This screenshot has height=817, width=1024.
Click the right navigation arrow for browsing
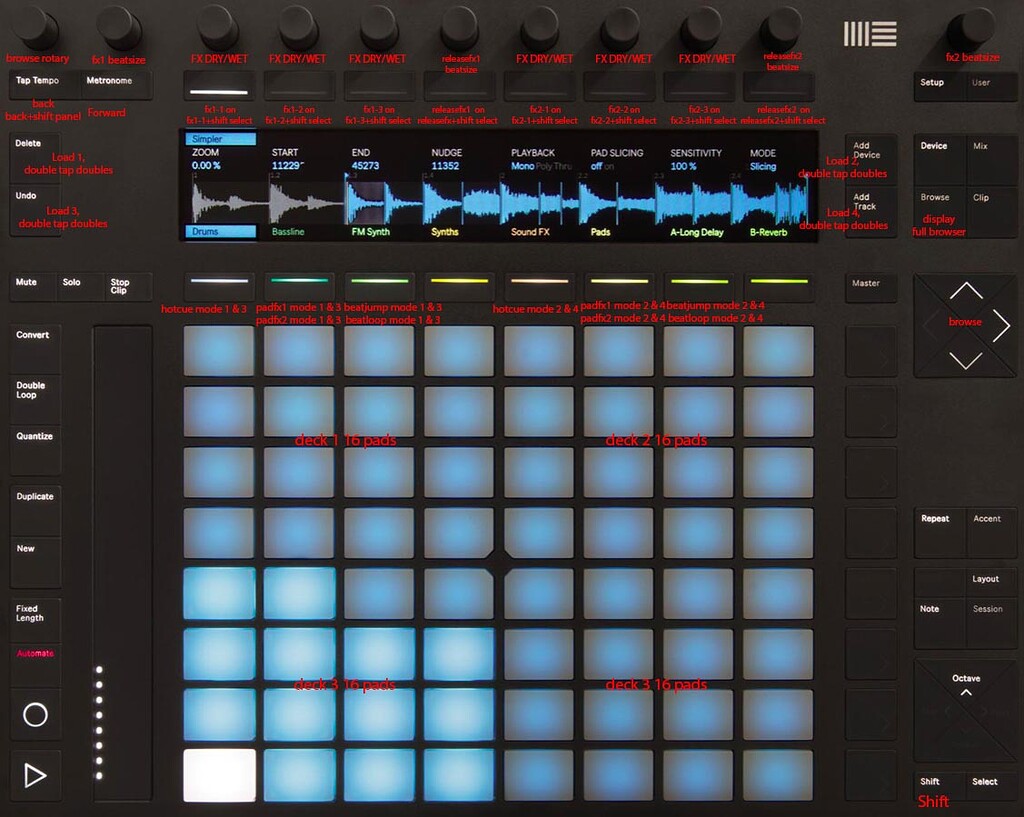[1000, 325]
